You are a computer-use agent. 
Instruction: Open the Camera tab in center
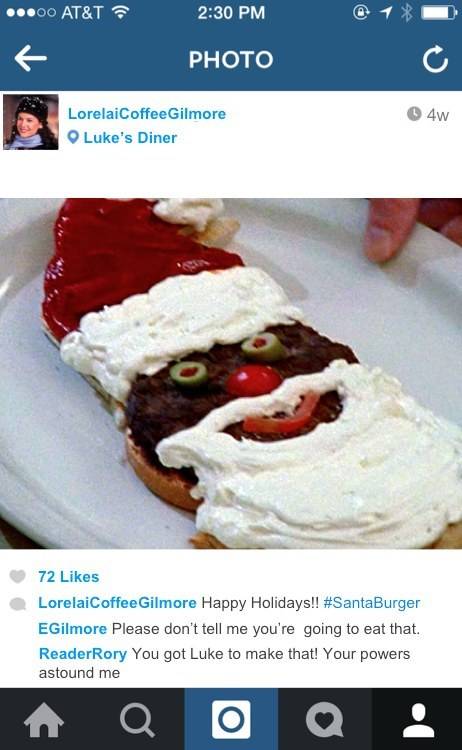tap(231, 719)
